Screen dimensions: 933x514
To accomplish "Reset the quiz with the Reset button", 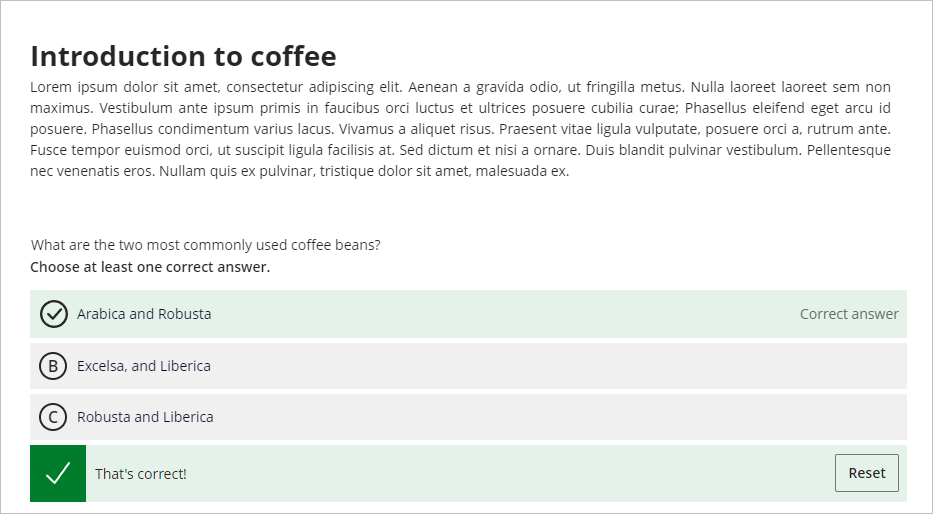I will pyautogui.click(x=867, y=473).
